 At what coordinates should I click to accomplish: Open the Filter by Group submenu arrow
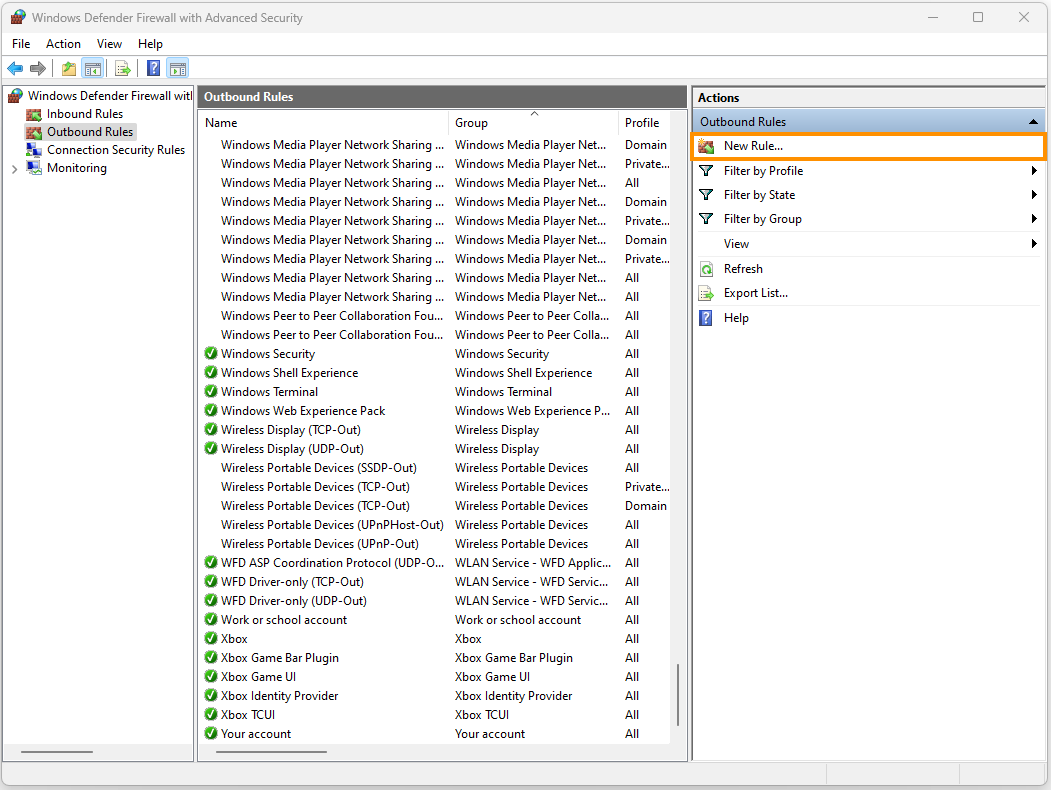(x=1034, y=218)
